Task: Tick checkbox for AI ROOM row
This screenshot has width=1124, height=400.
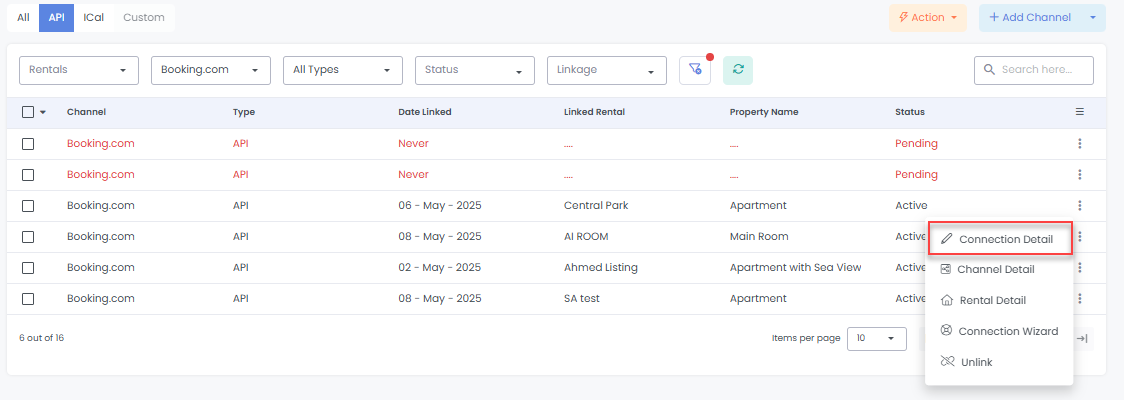Action: click(28, 237)
